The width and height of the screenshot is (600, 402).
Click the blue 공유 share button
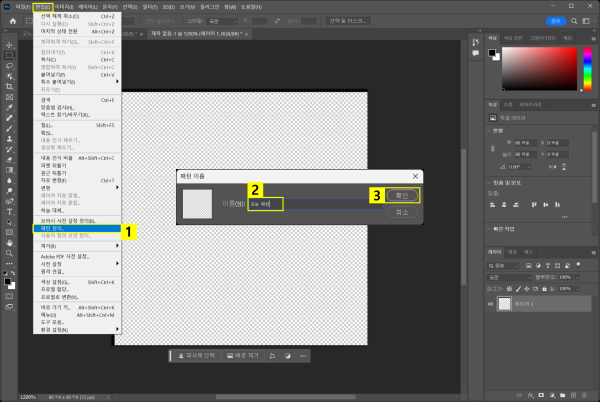pos(556,21)
